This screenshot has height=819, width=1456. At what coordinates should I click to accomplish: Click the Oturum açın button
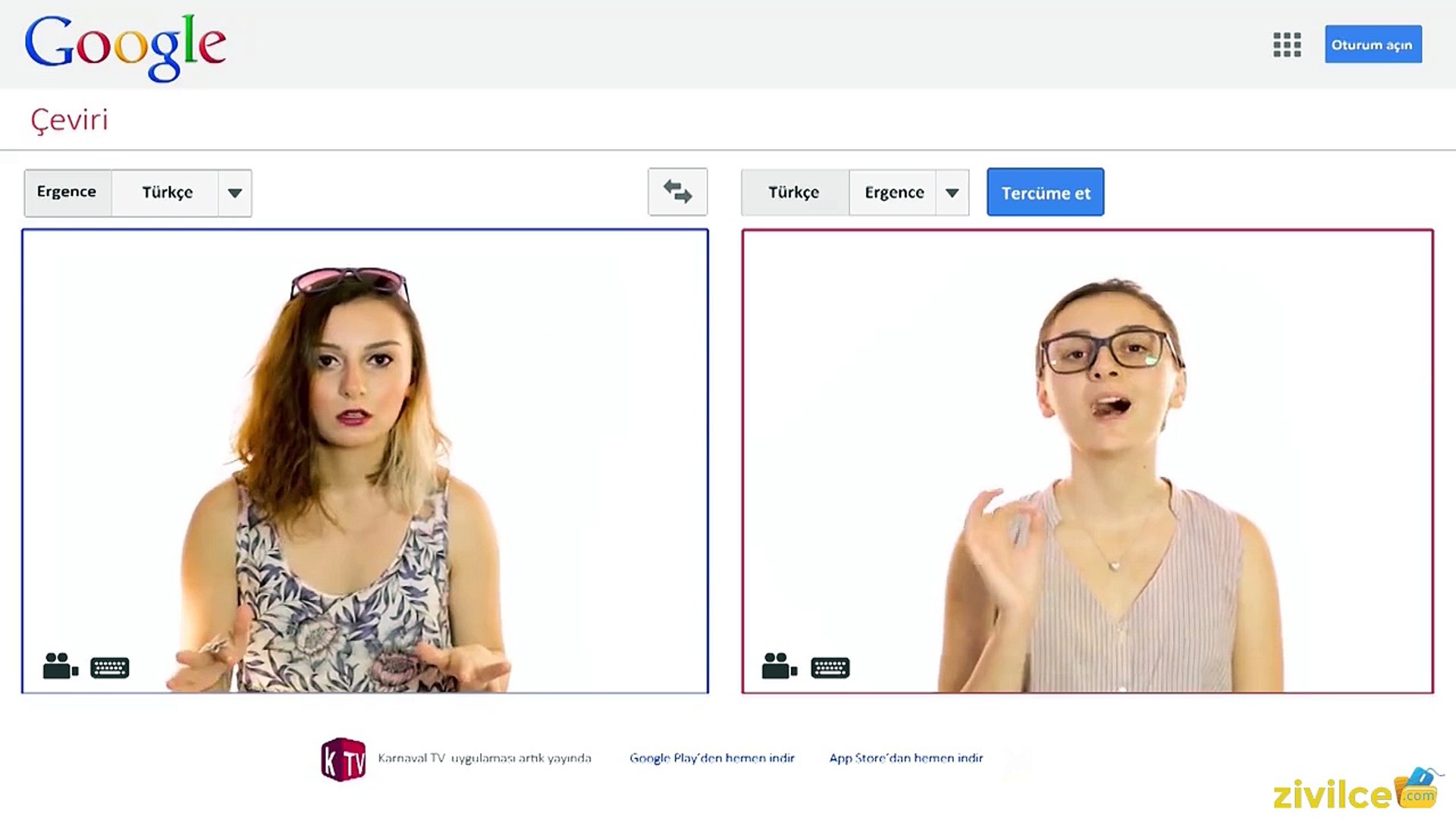click(x=1373, y=45)
